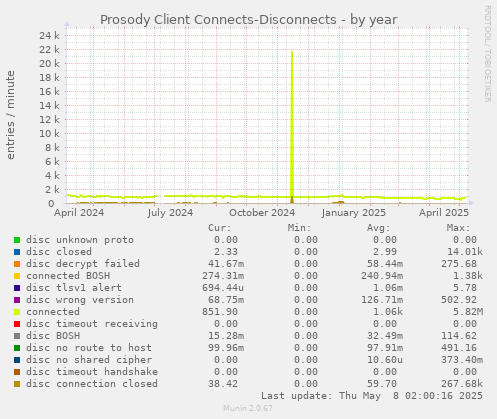The image size is (497, 419).
Task: Click the 'disc decrypt failed' legend label
Action: [83, 264]
